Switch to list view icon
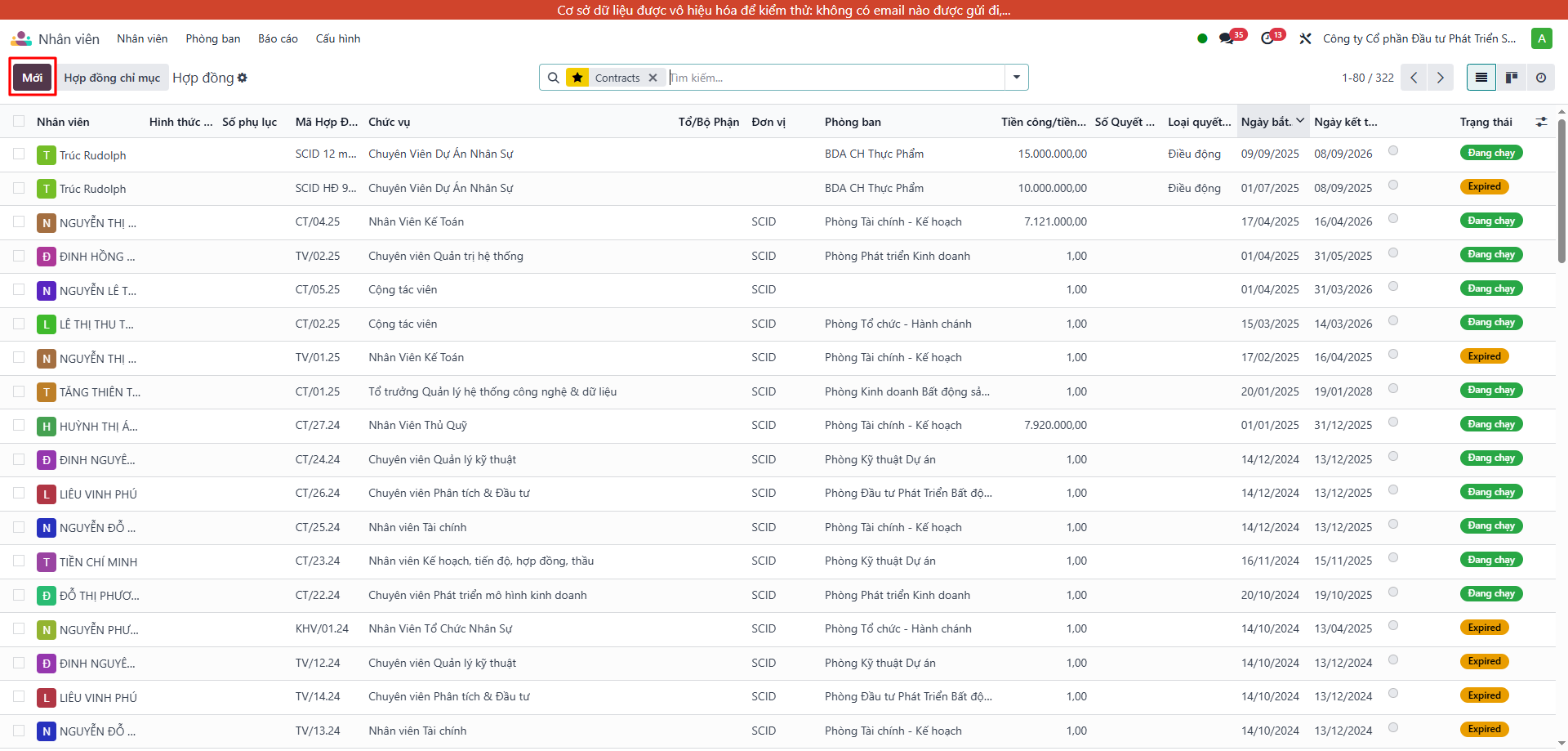1568x751 pixels. [1481, 78]
